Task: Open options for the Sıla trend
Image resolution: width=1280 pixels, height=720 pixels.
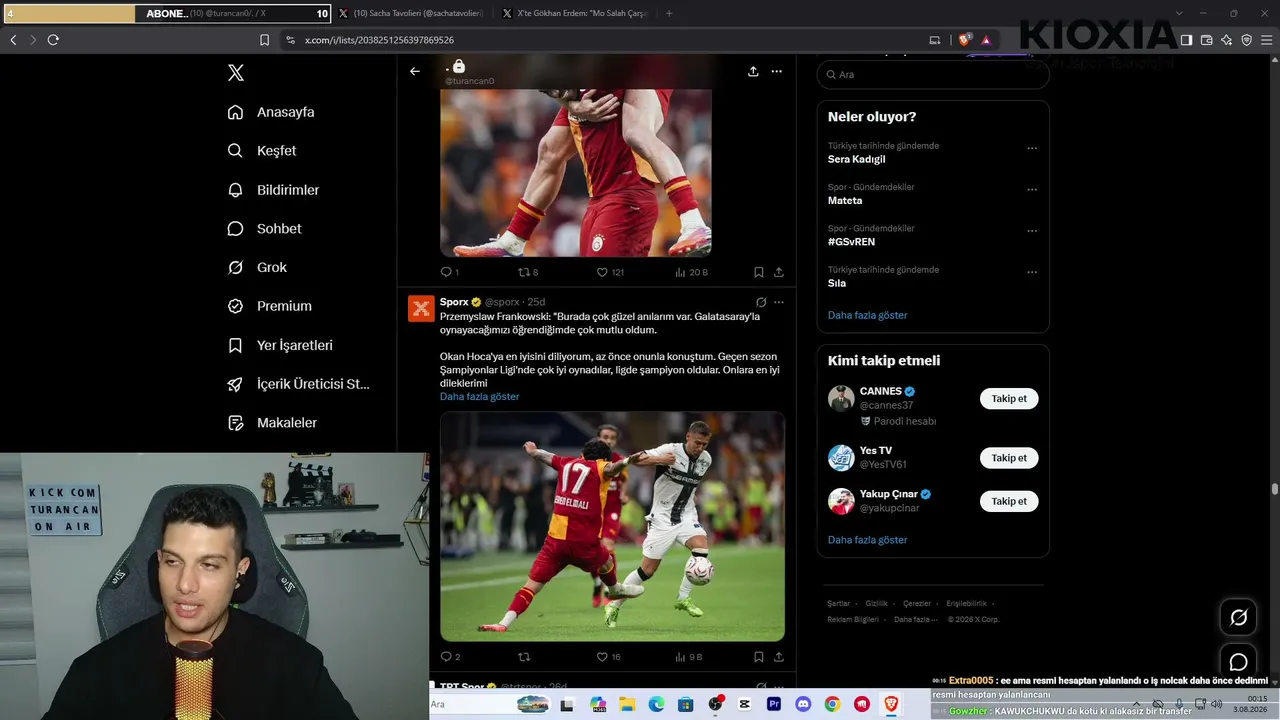Action: pyautogui.click(x=1032, y=272)
